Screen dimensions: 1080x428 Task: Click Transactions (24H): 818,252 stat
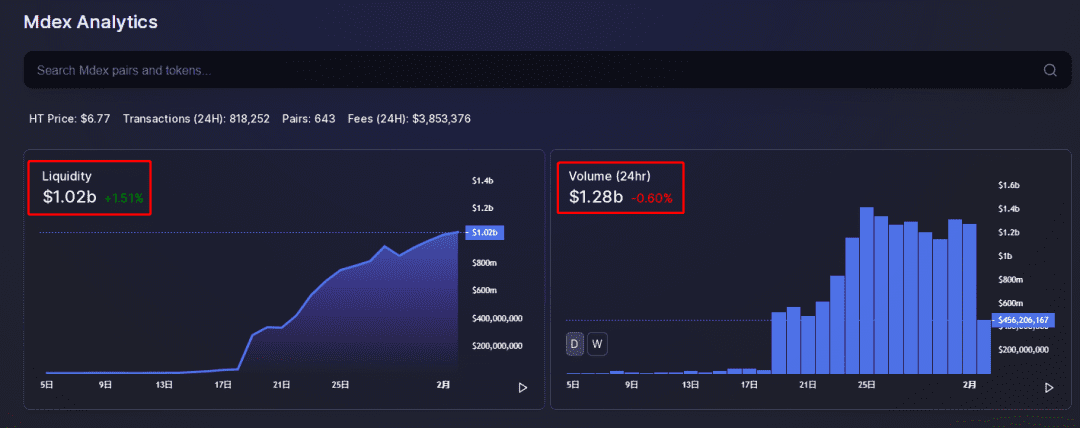pyautogui.click(x=196, y=119)
